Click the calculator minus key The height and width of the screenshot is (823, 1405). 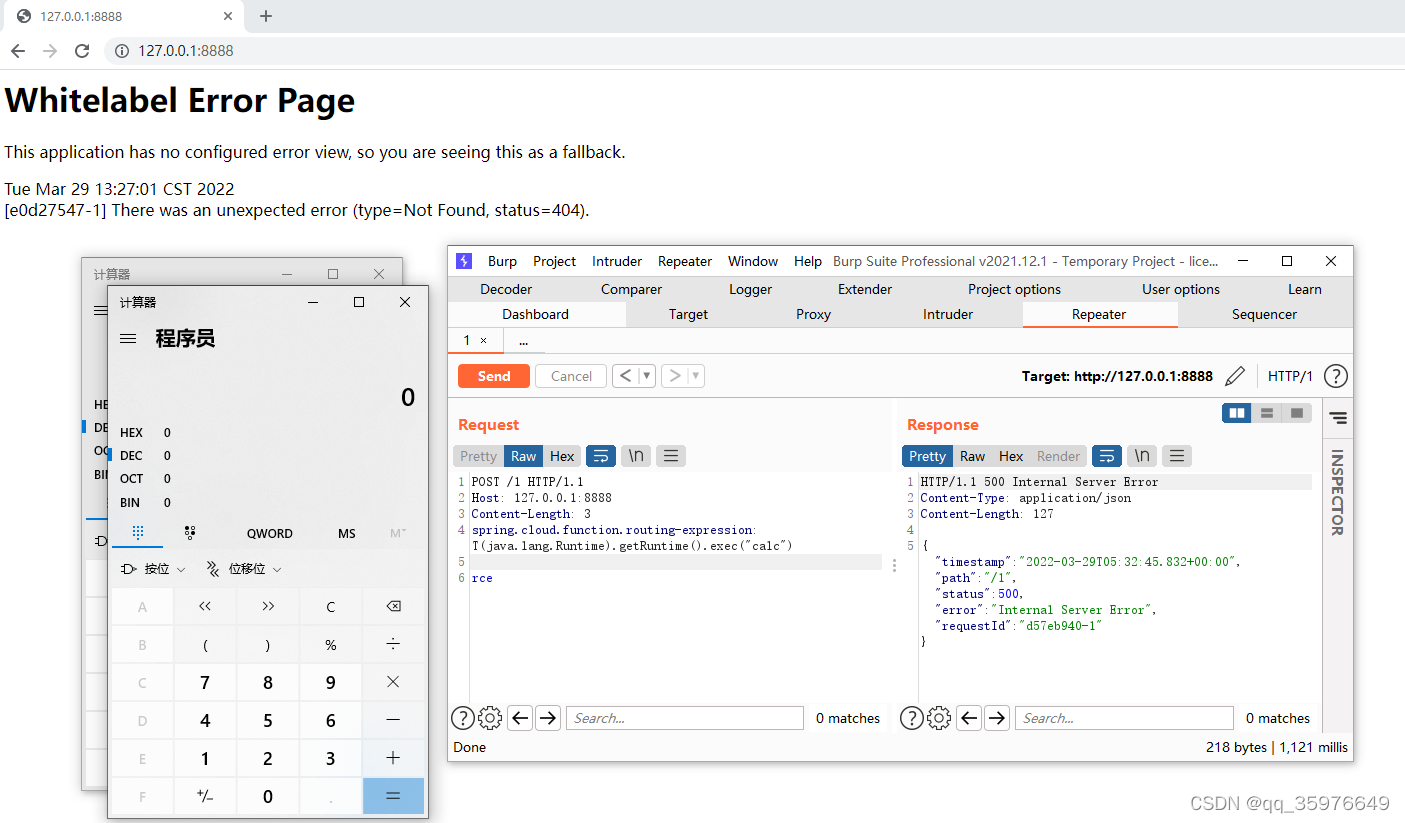(393, 720)
